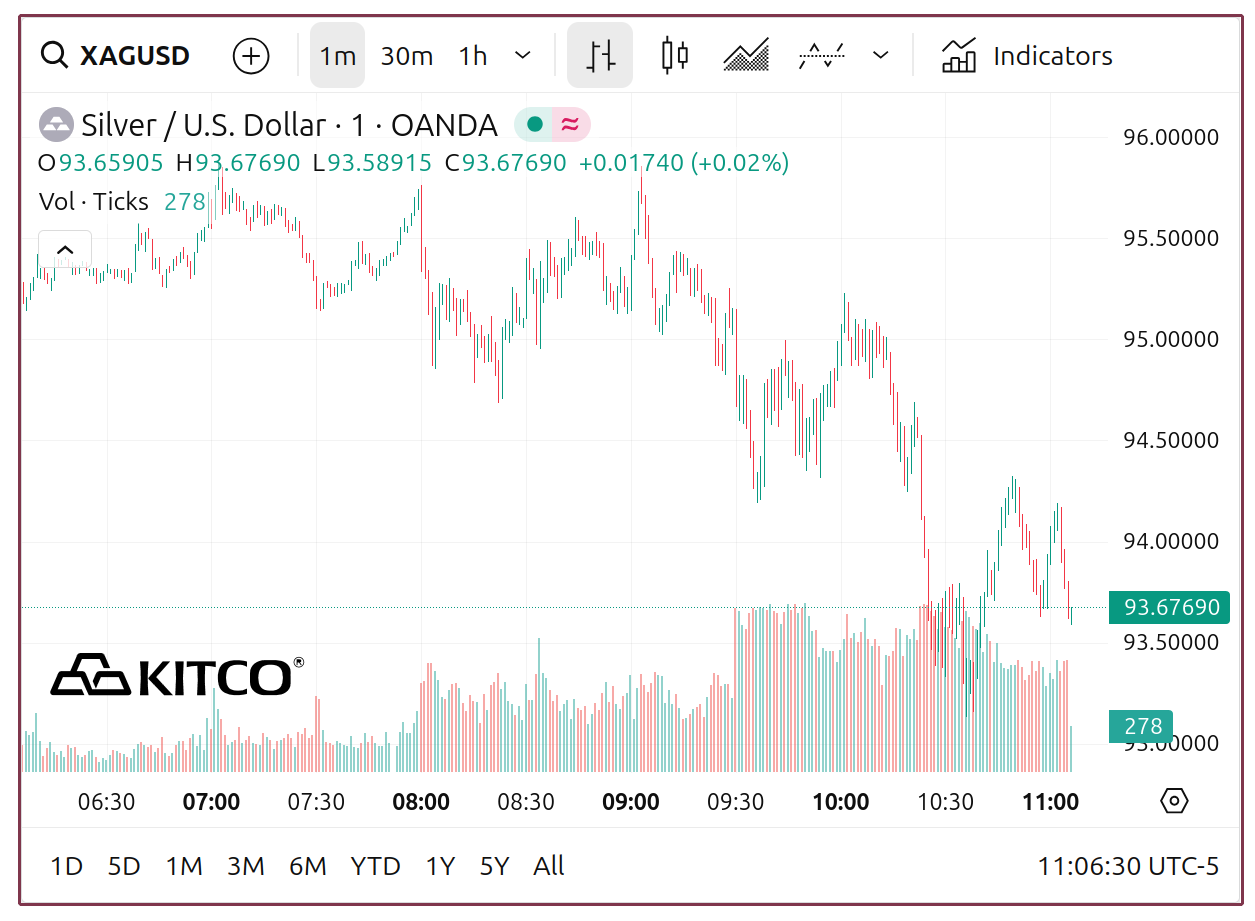The image size is (1255, 921).
Task: Select the 1D date range
Action: pyautogui.click(x=67, y=866)
